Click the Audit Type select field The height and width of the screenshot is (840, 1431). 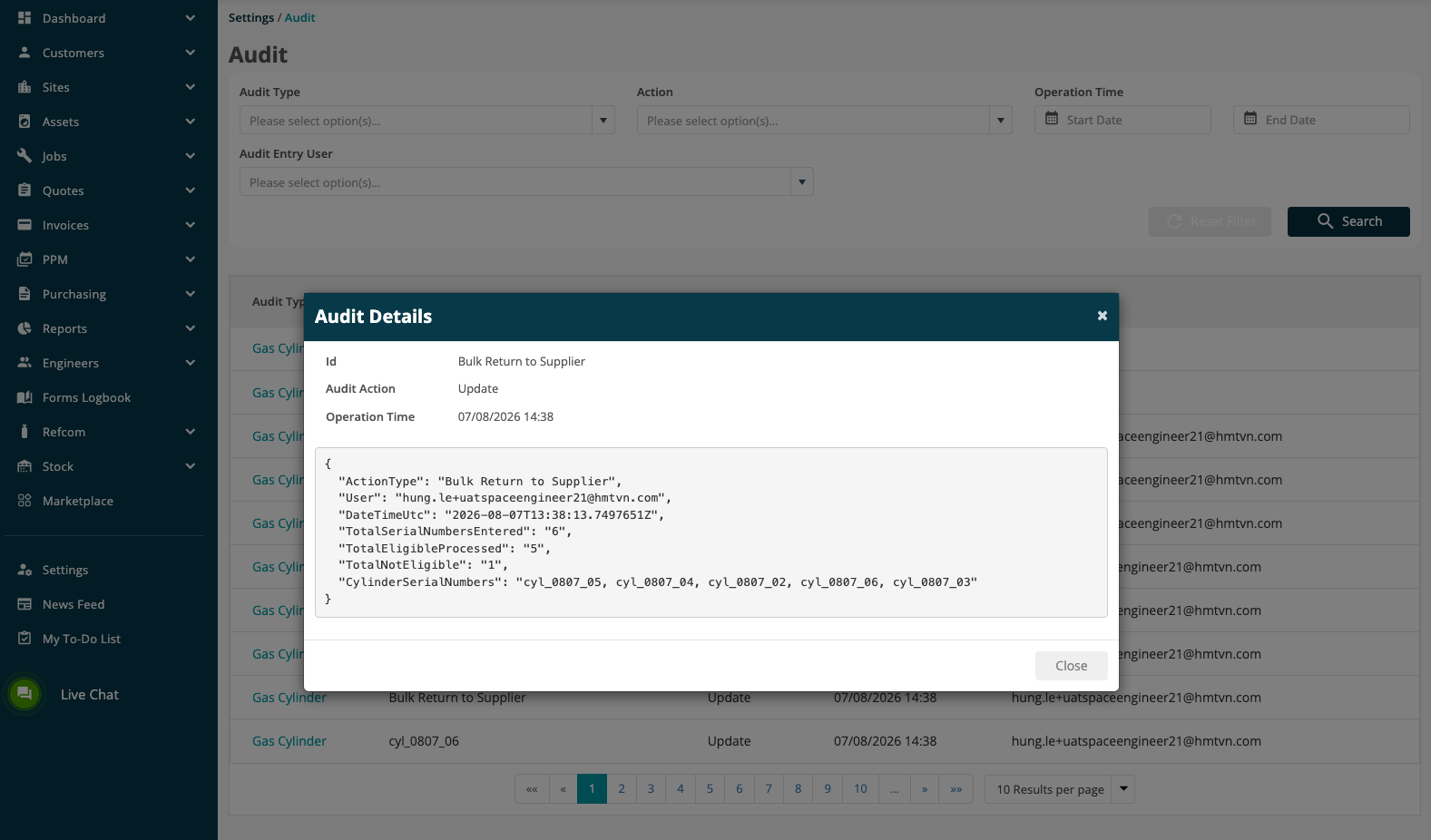point(427,120)
